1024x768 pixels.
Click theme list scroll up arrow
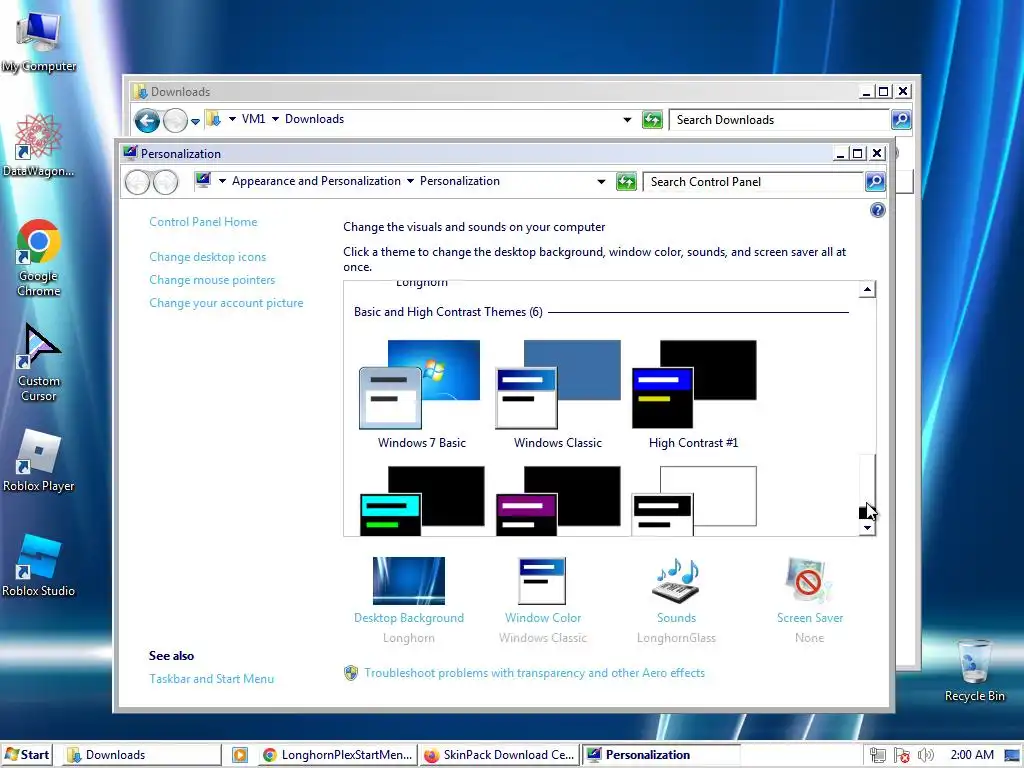point(867,289)
